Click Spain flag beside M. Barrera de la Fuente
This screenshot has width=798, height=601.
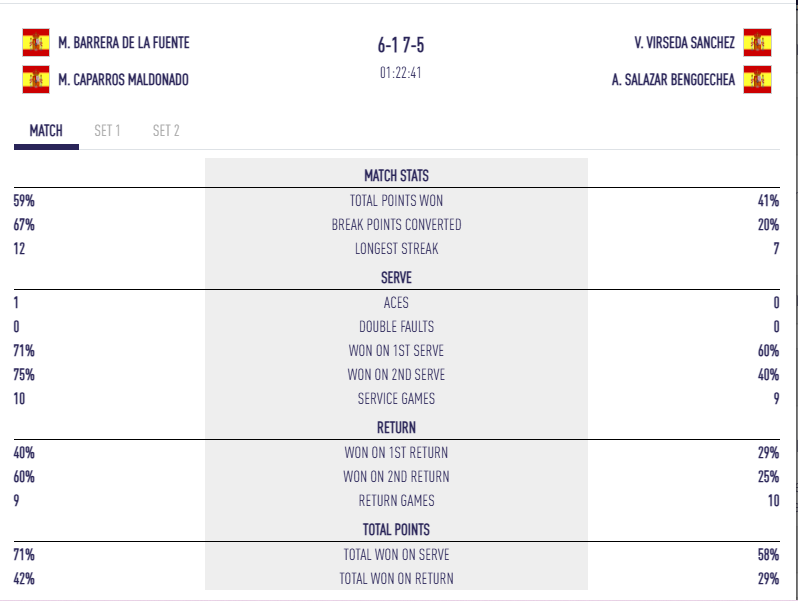point(36,42)
